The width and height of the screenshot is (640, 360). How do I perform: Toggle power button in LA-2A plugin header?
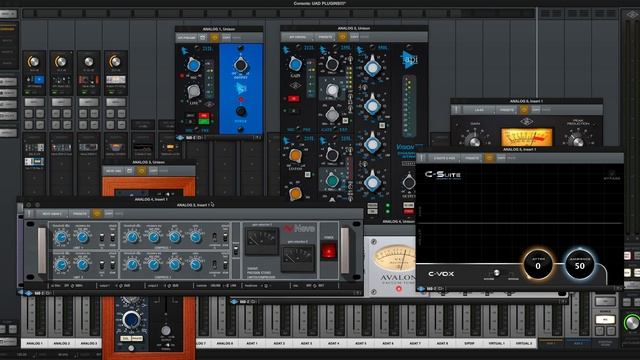pyautogui.click(x=524, y=110)
